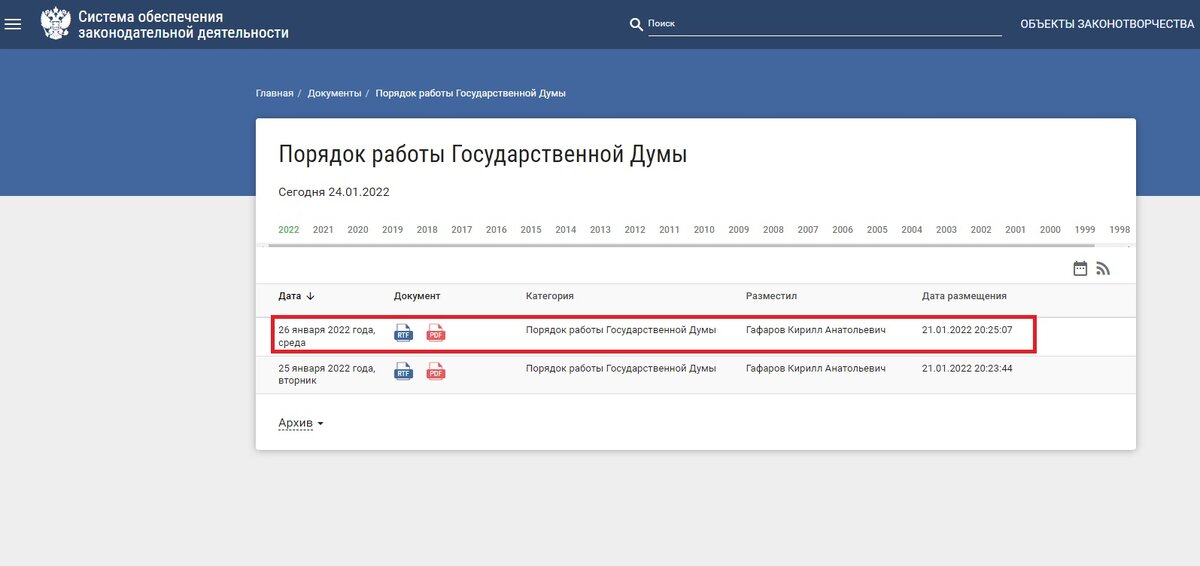This screenshot has height=566, width=1200.
Task: Switch to the 2017 year tab
Action: point(462,229)
